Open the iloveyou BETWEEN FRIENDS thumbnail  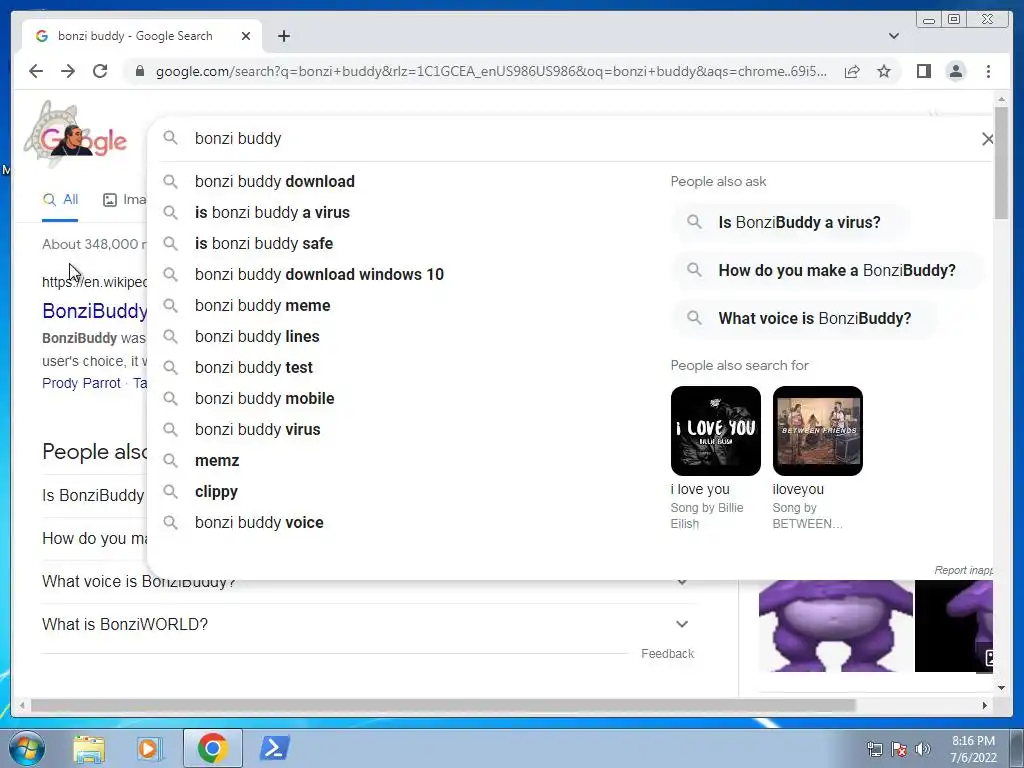[818, 430]
